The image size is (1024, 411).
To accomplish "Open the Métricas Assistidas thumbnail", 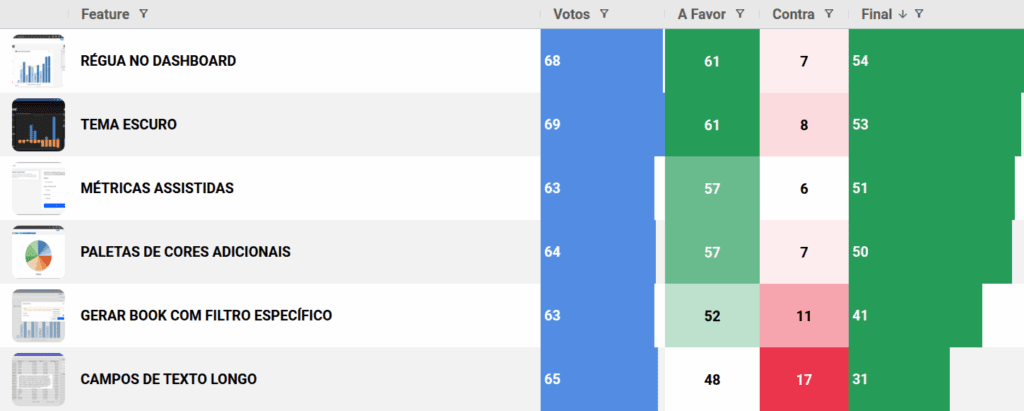I will click(x=38, y=188).
